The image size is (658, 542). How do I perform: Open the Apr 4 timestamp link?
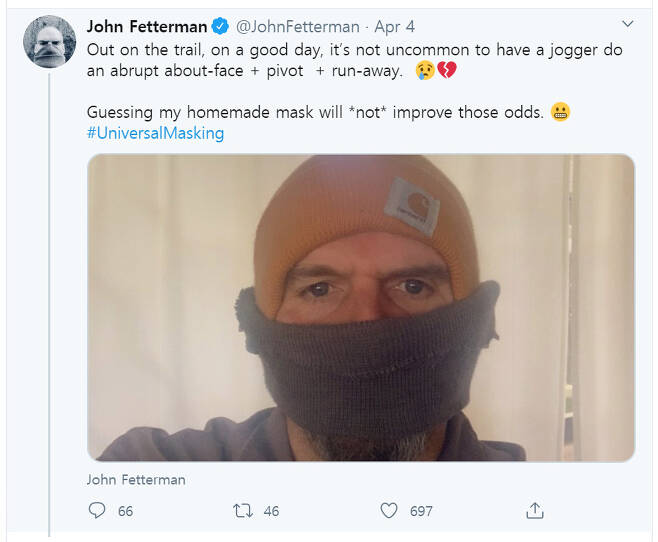394,27
